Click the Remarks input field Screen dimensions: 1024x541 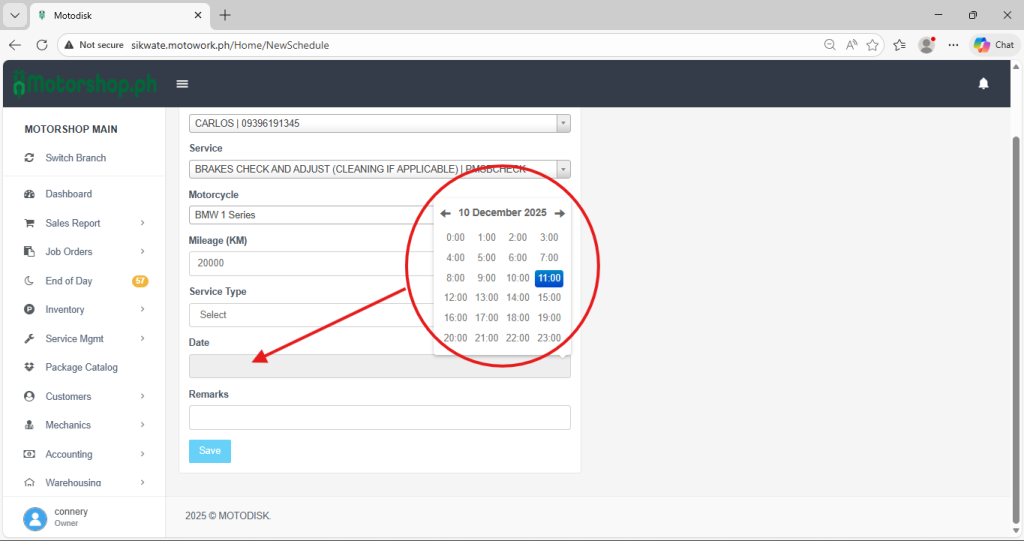click(x=379, y=417)
